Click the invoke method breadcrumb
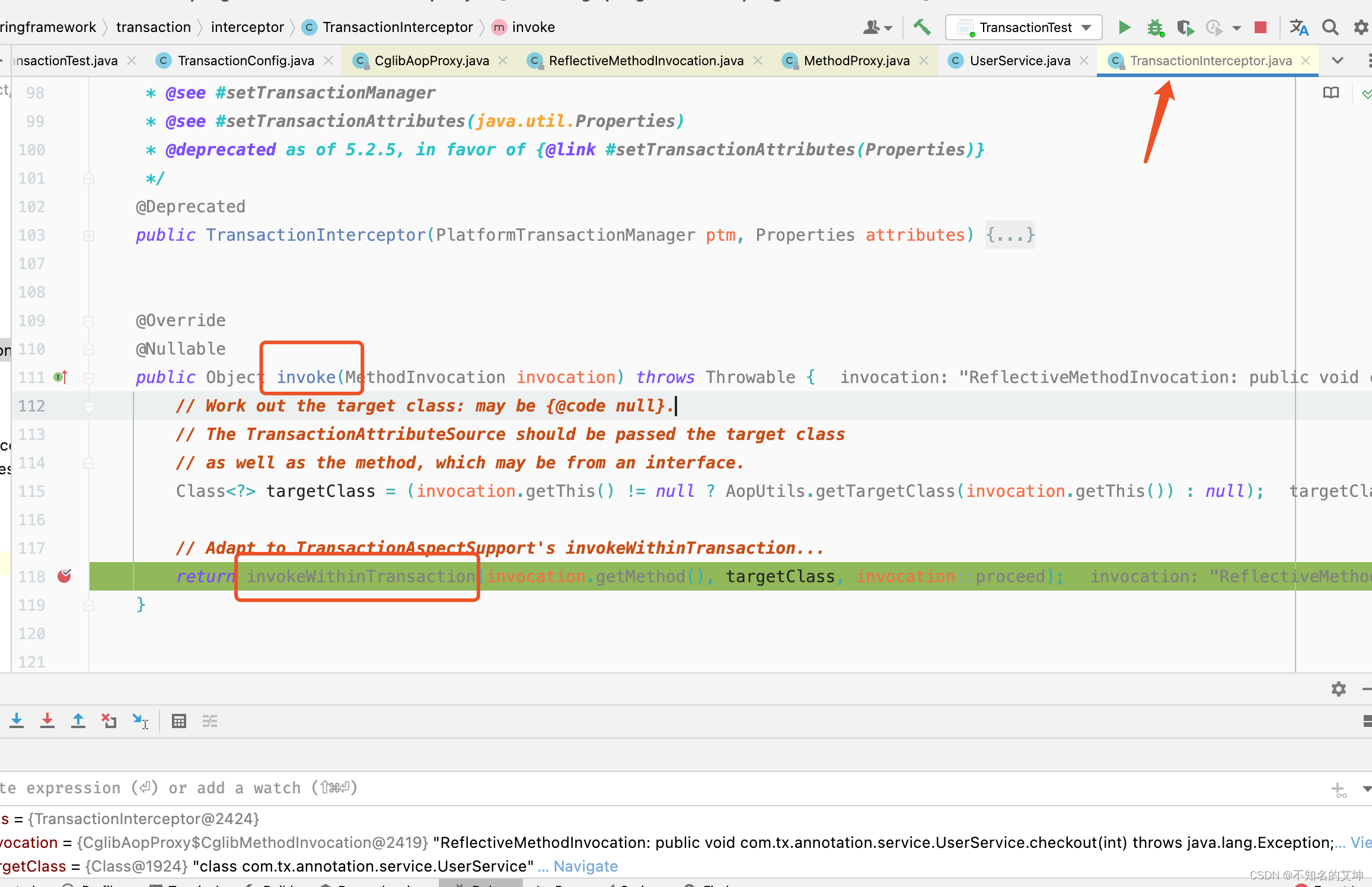1372x887 pixels. pyautogui.click(x=524, y=27)
